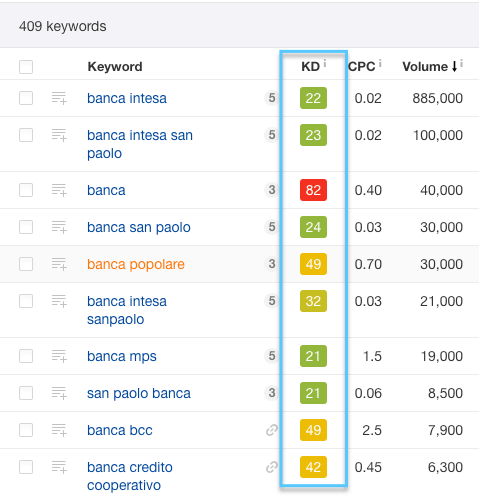
Task: Click KD badge 32 for banca intesa sanpaolo
Action: point(313,301)
